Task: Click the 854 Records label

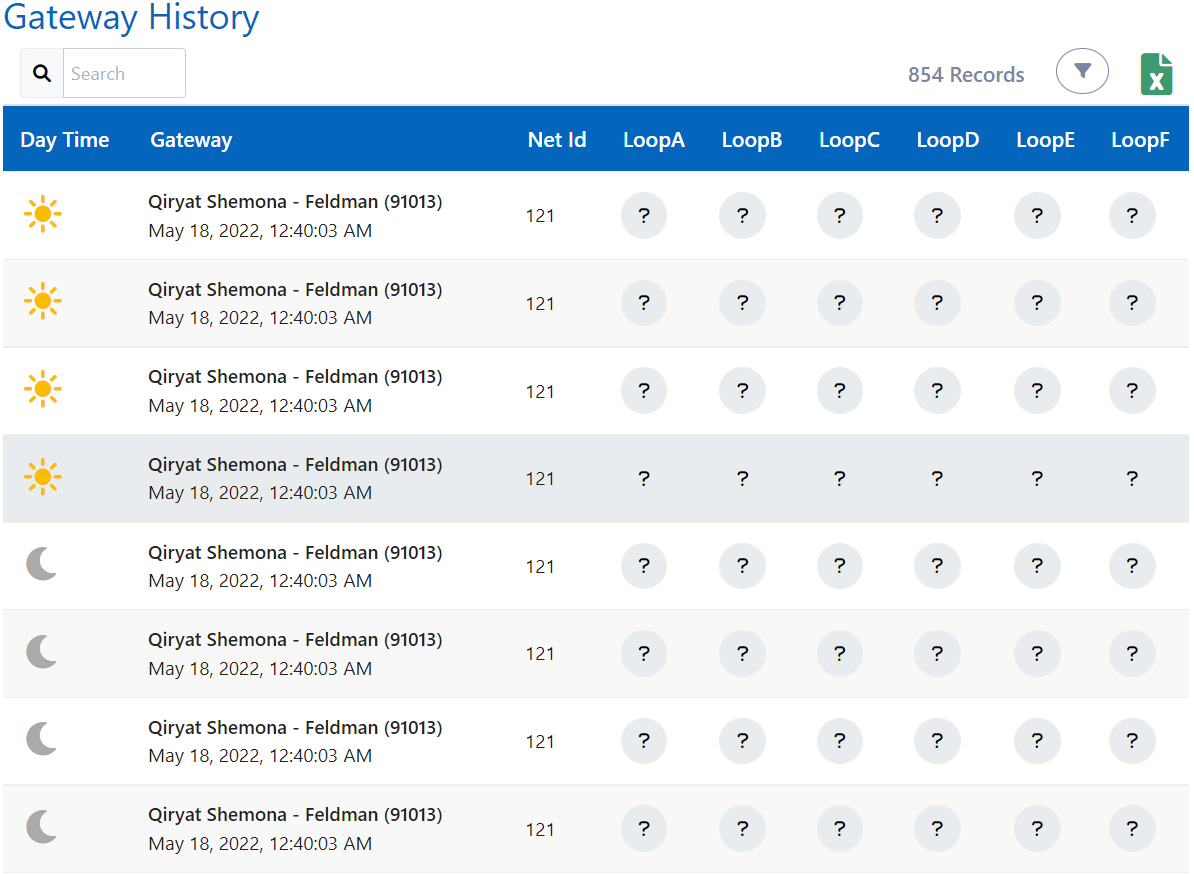Action: click(965, 74)
